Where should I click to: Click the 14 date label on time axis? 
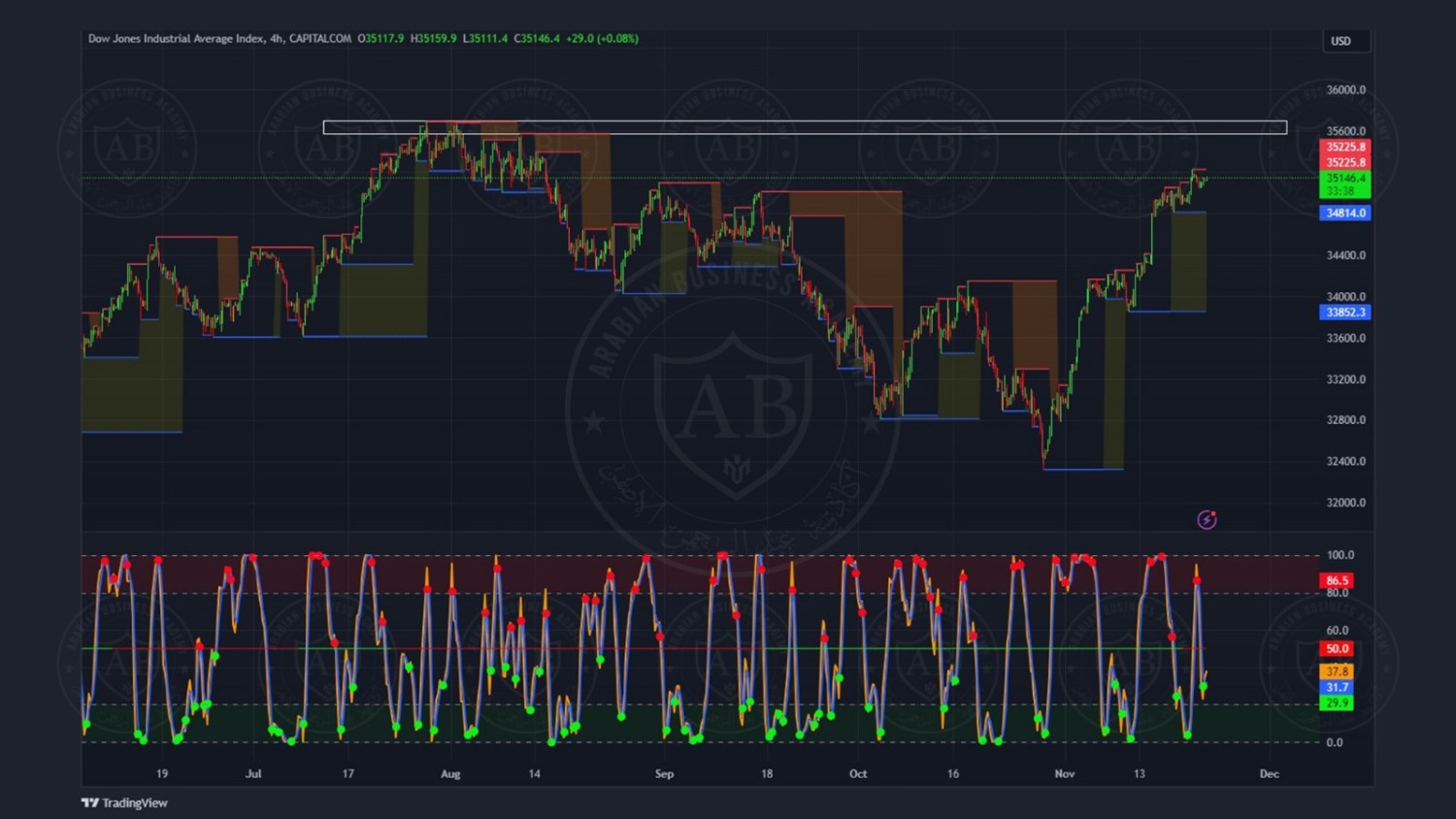534,773
